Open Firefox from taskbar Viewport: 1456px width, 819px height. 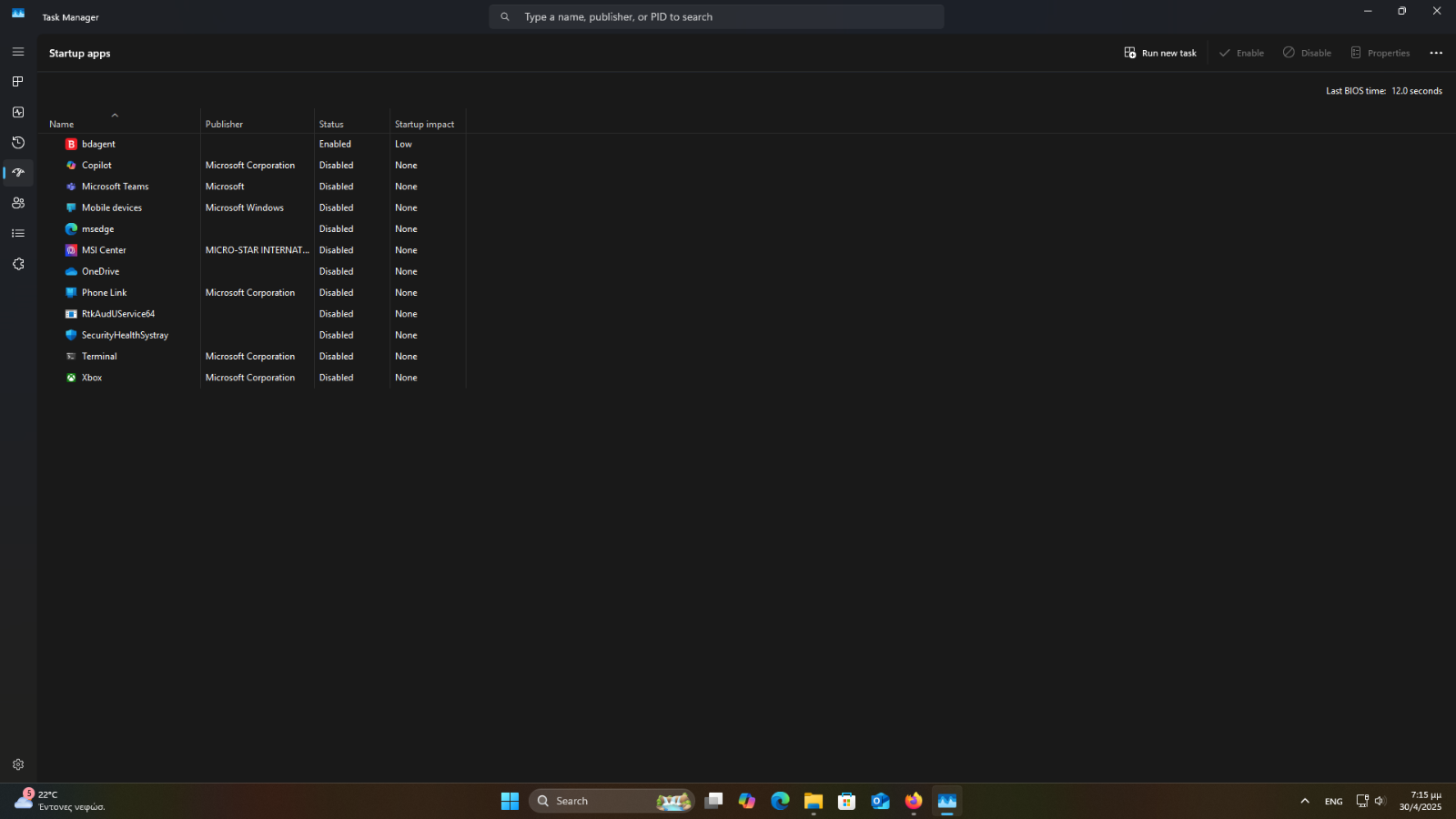click(x=914, y=801)
